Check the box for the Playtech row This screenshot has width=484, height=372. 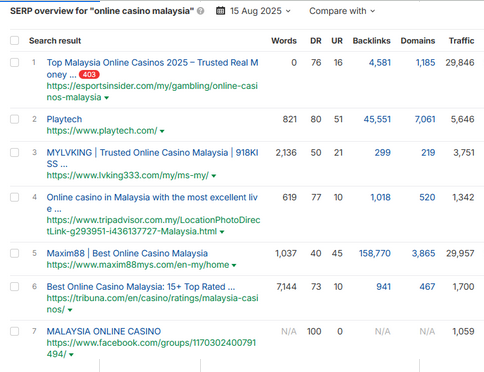pyautogui.click(x=15, y=119)
